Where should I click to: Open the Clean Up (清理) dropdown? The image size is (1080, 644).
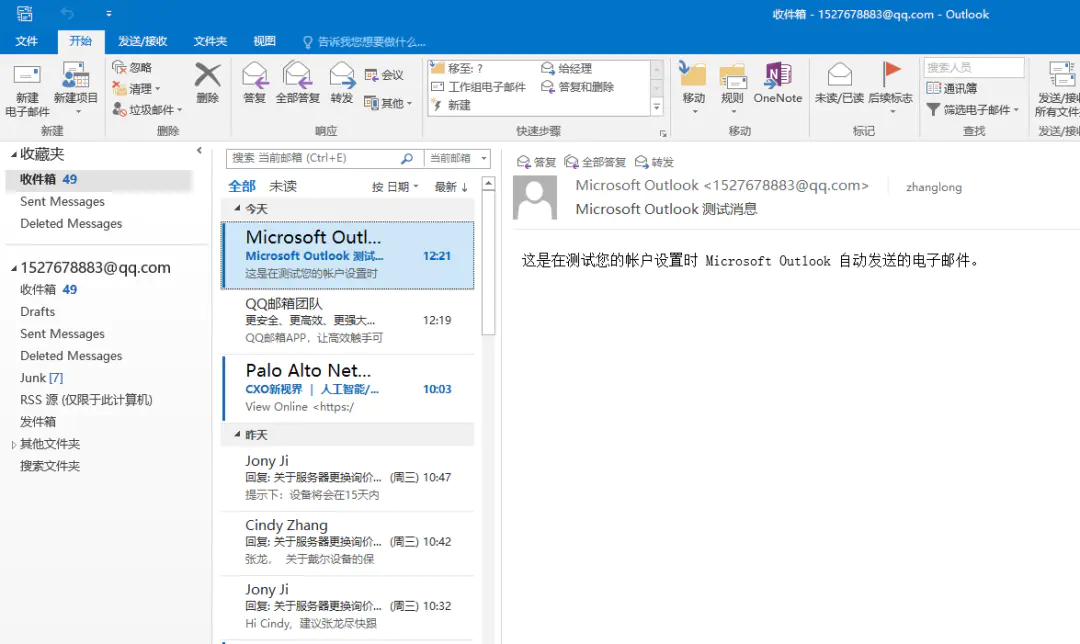[x=137, y=88]
